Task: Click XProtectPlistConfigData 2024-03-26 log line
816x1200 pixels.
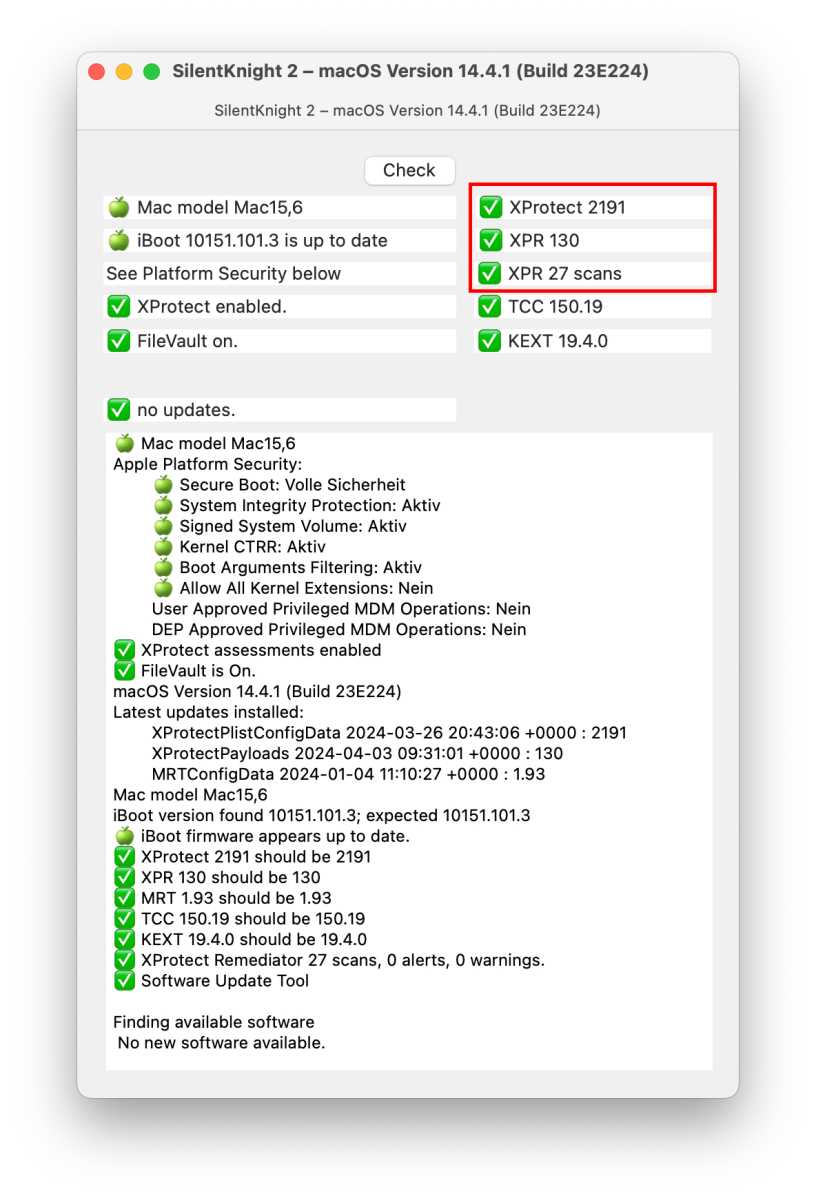Action: (x=389, y=733)
